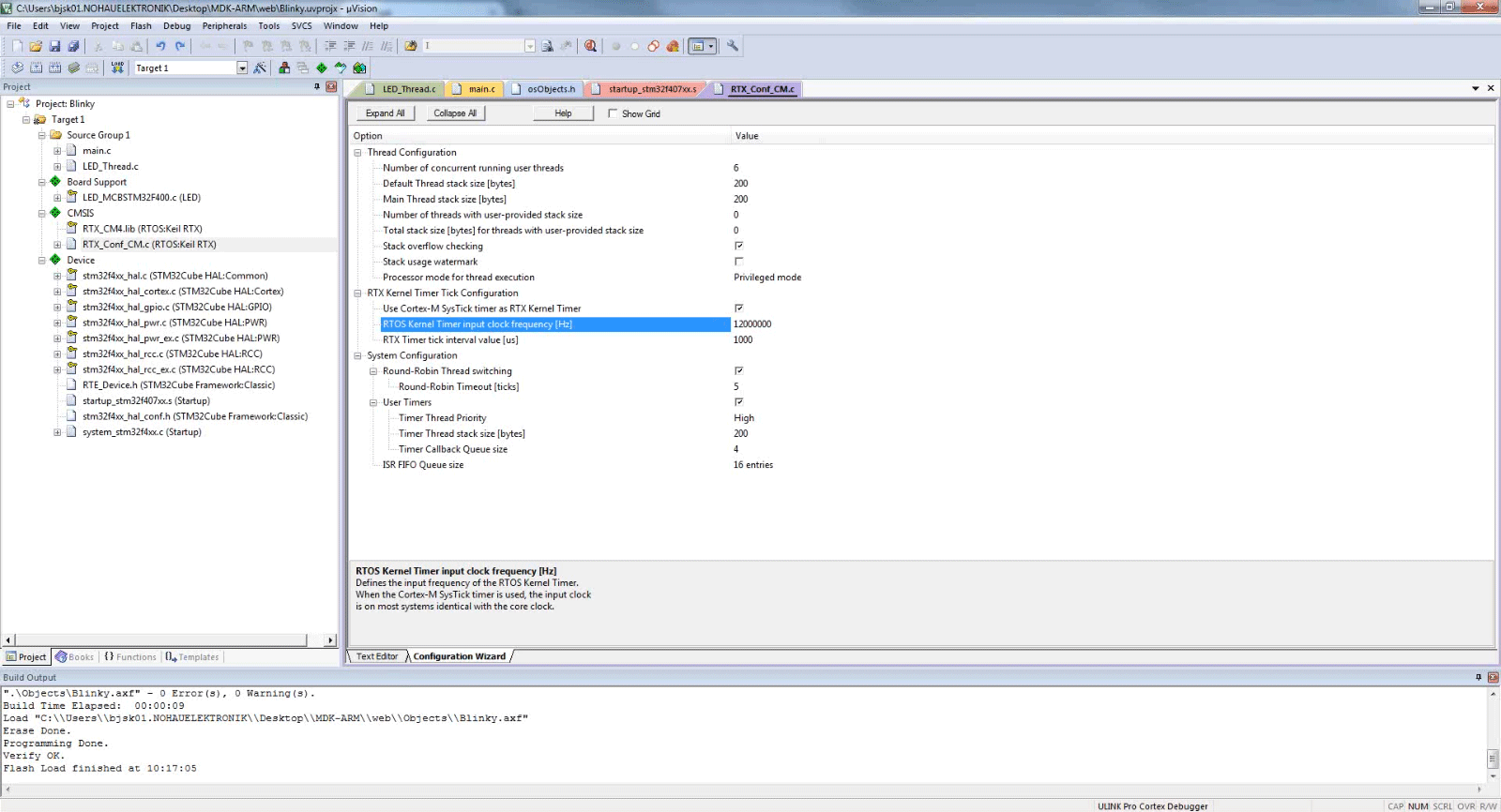Collapse the System Configuration section
This screenshot has height=812, width=1501.
point(357,356)
